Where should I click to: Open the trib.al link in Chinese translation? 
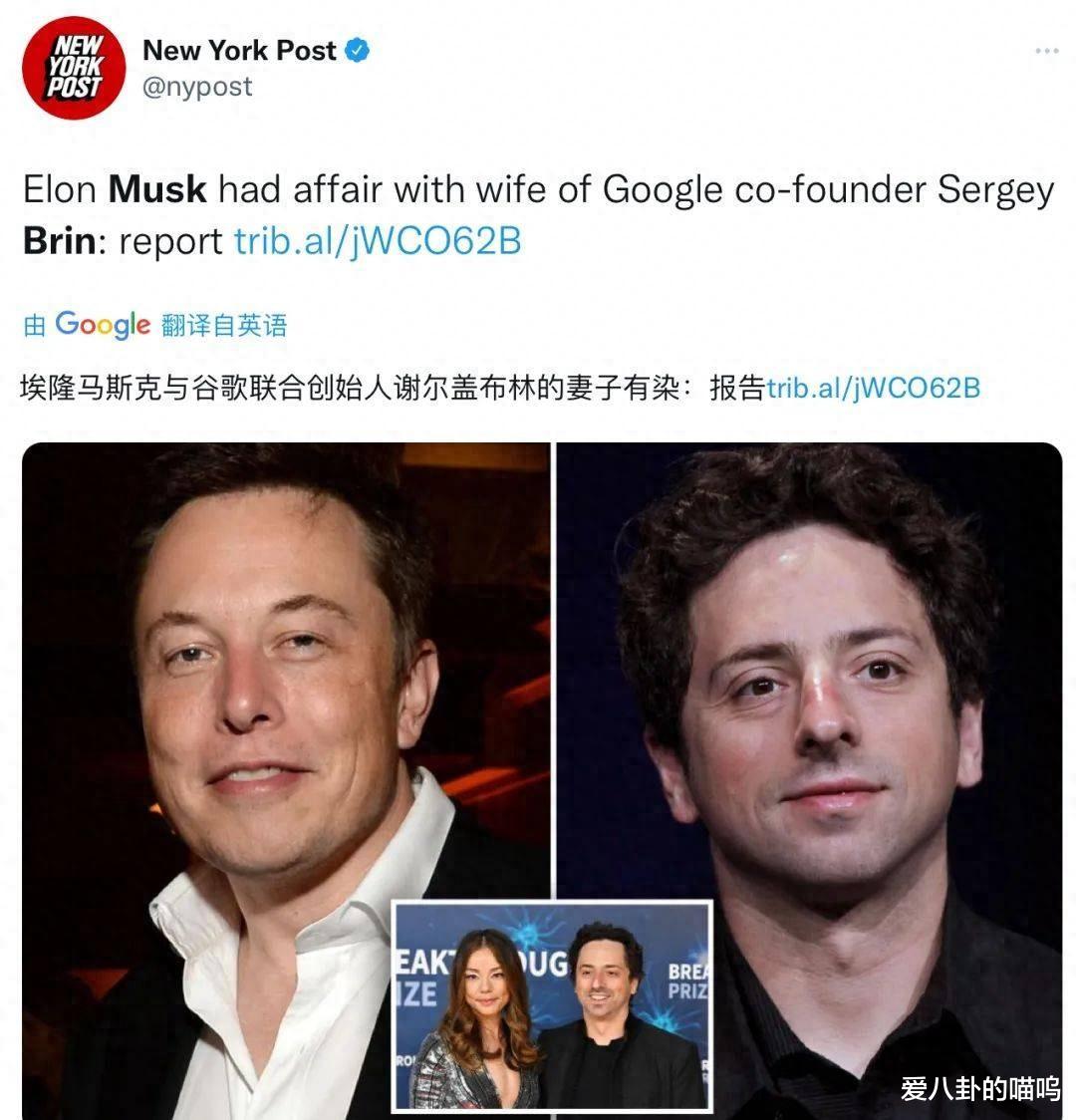tap(873, 388)
